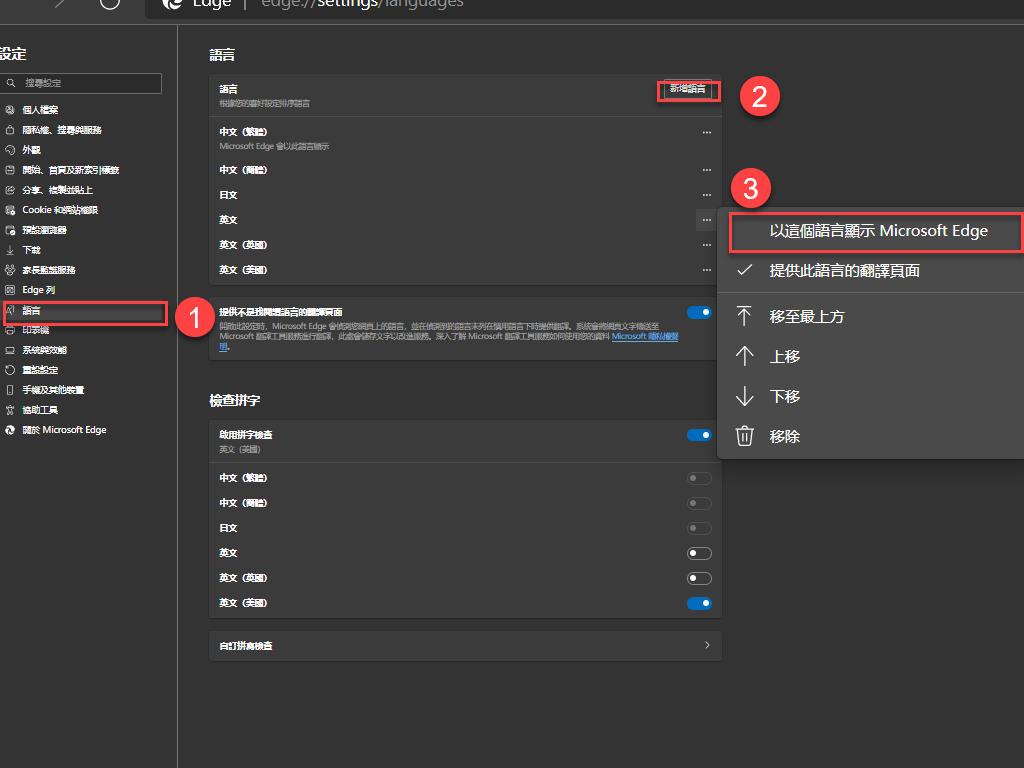Image resolution: width=1024 pixels, height=768 pixels.
Task: Select 移至最上方 in context menu
Action: pos(871,317)
